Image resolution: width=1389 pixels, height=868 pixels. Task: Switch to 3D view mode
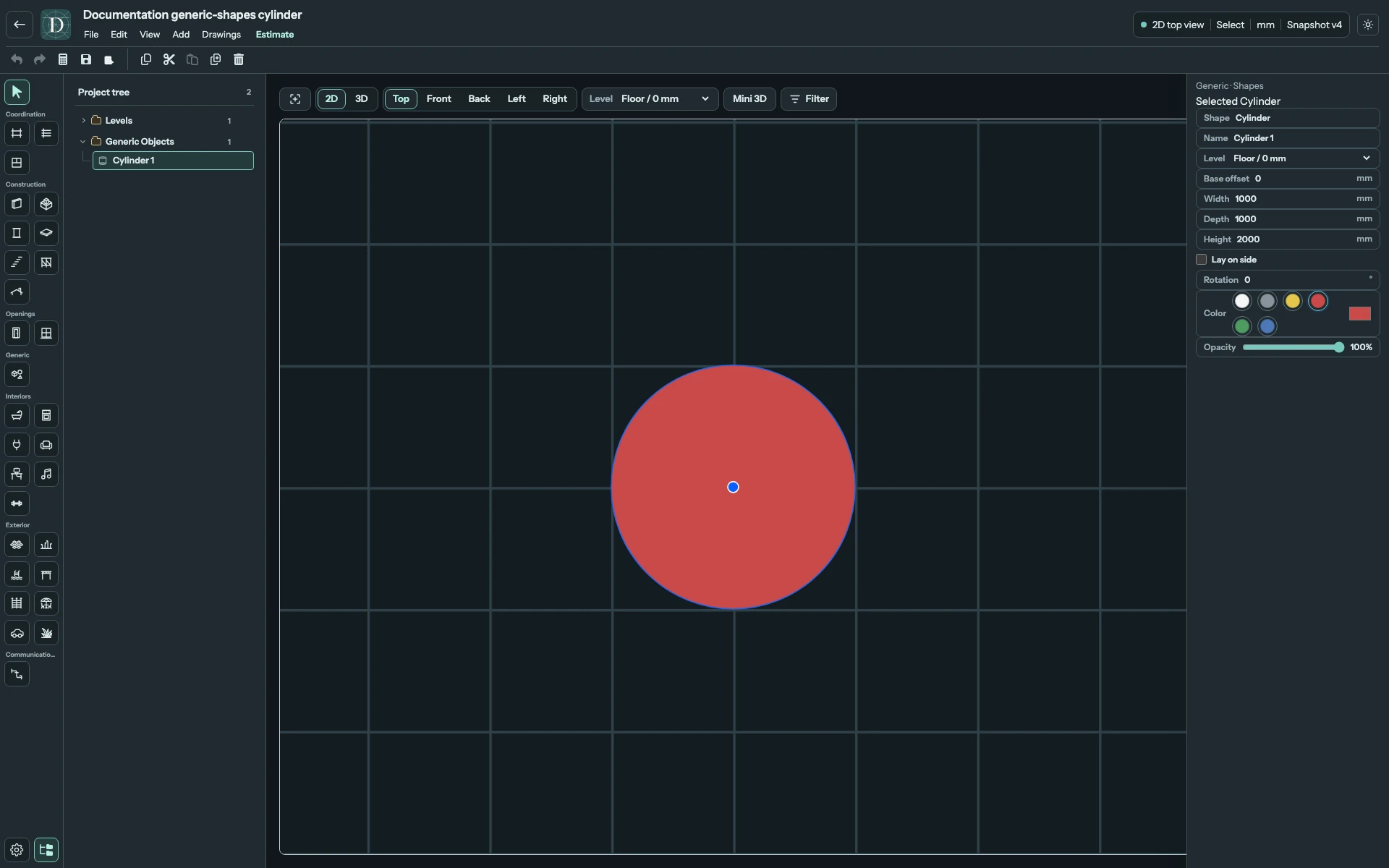(362, 99)
